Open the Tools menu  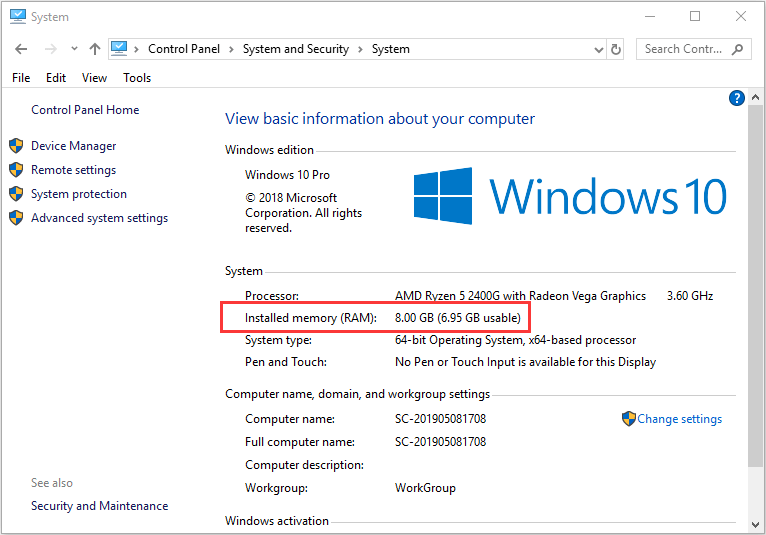(x=137, y=78)
